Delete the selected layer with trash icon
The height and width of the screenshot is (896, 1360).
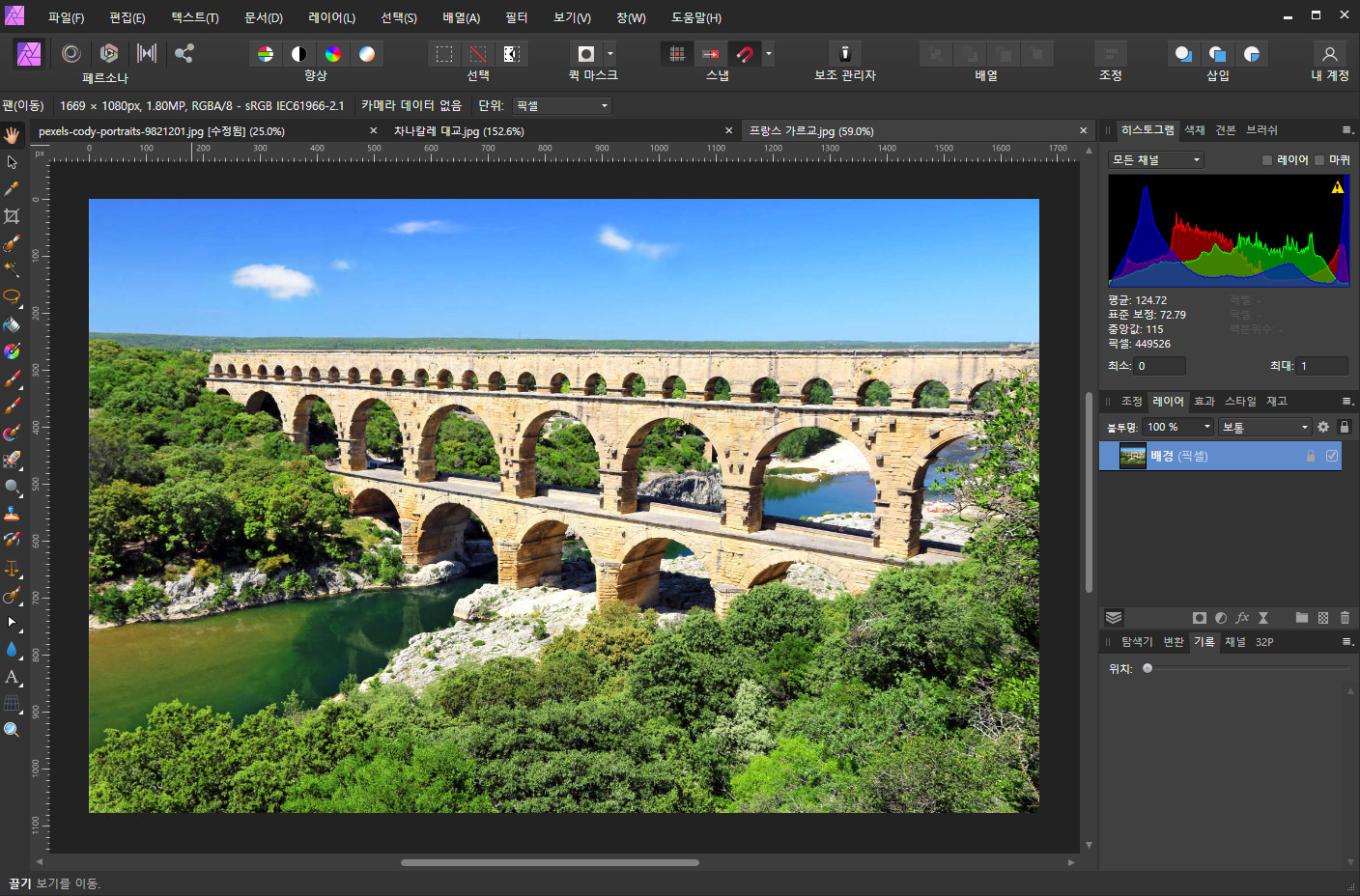[1345, 618]
